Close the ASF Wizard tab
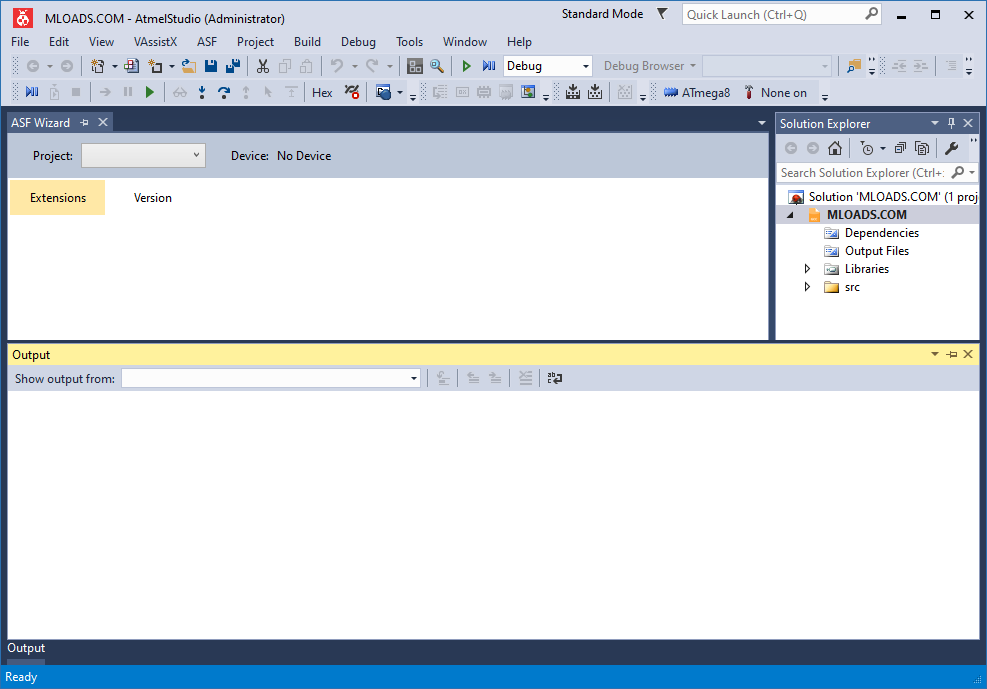 pyautogui.click(x=103, y=123)
